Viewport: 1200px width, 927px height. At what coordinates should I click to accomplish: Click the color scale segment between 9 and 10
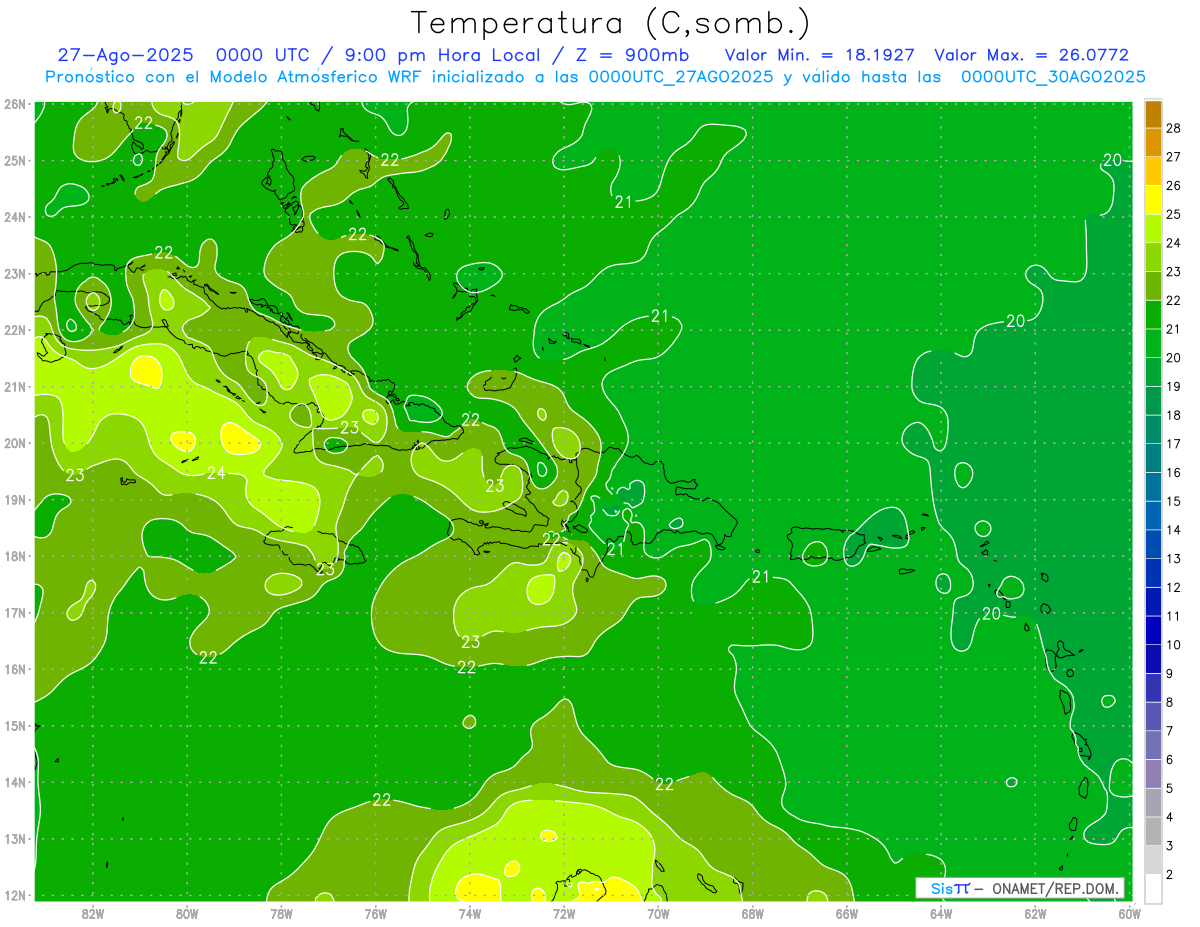click(x=1153, y=659)
